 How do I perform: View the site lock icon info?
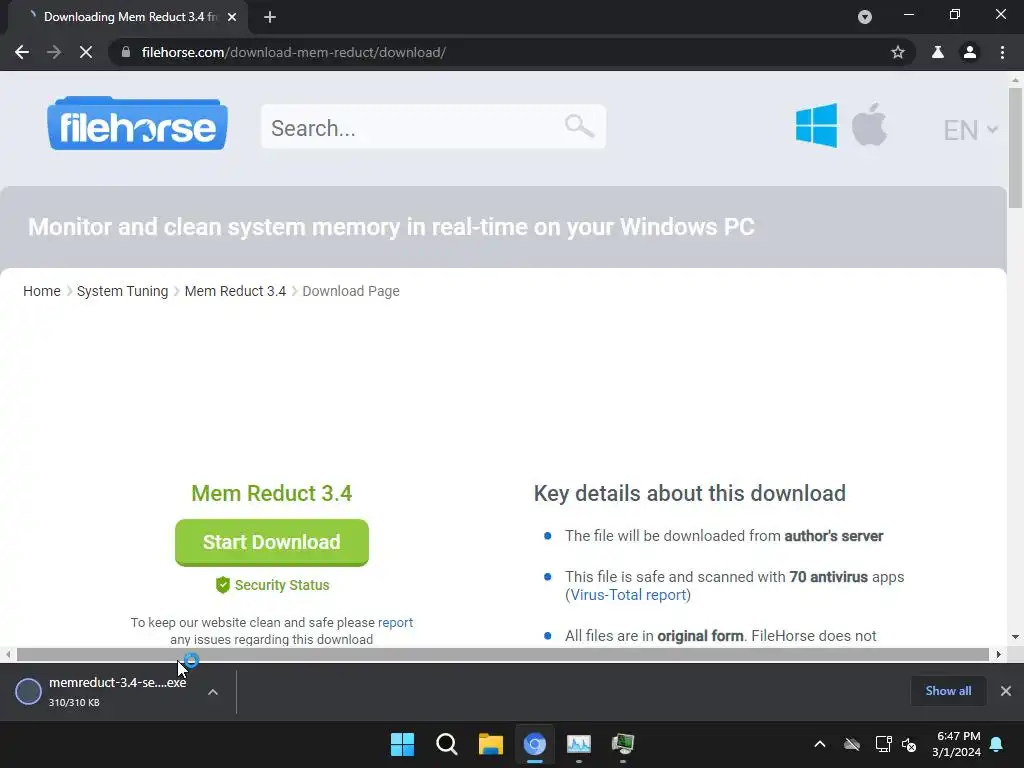coord(126,52)
